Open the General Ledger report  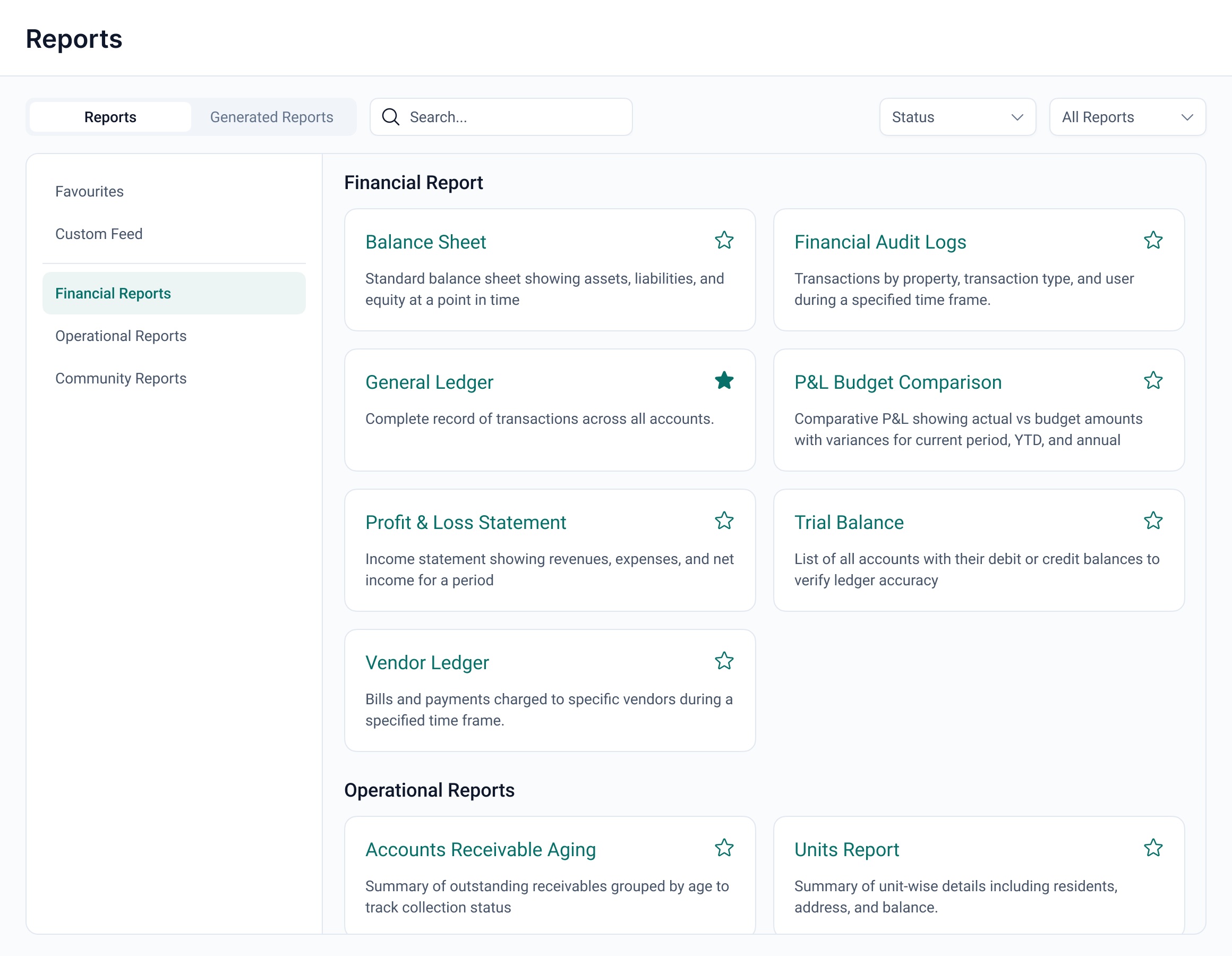(429, 382)
